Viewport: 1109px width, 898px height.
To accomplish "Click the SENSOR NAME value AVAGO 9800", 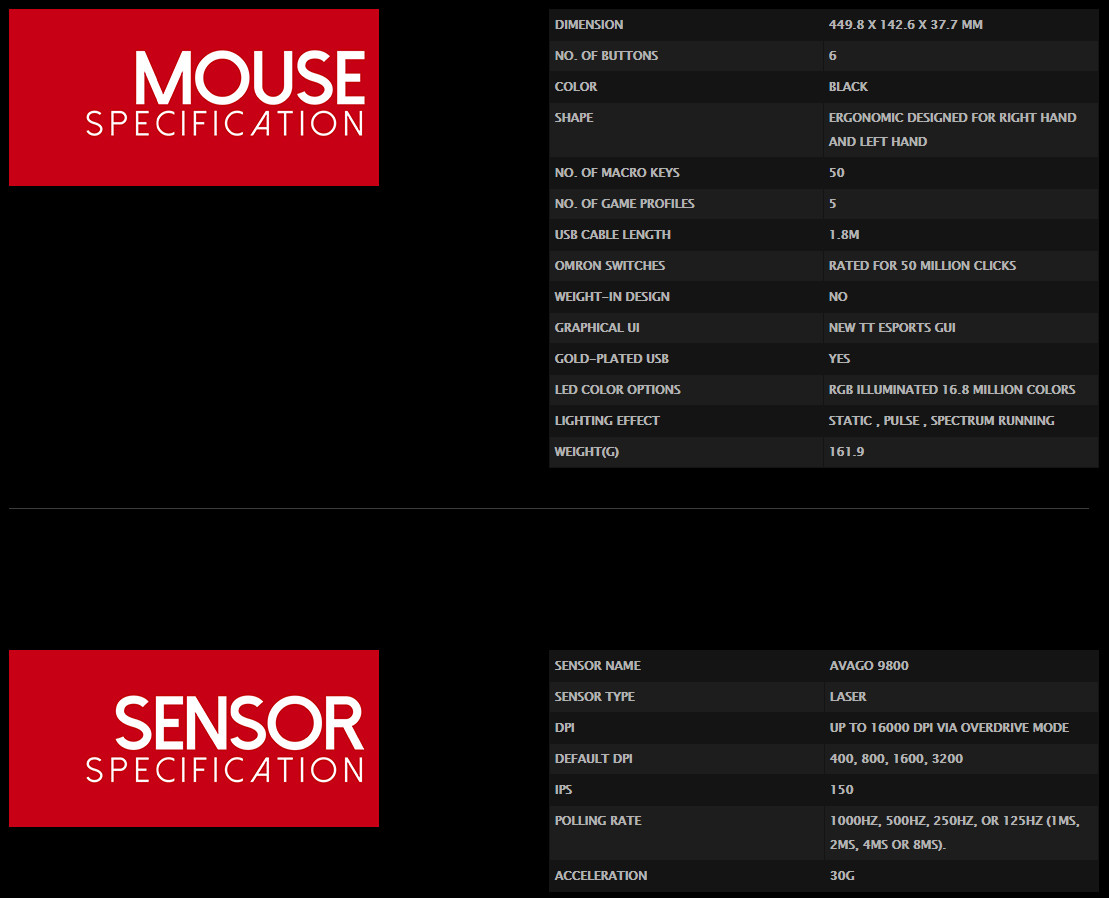I will 869,666.
